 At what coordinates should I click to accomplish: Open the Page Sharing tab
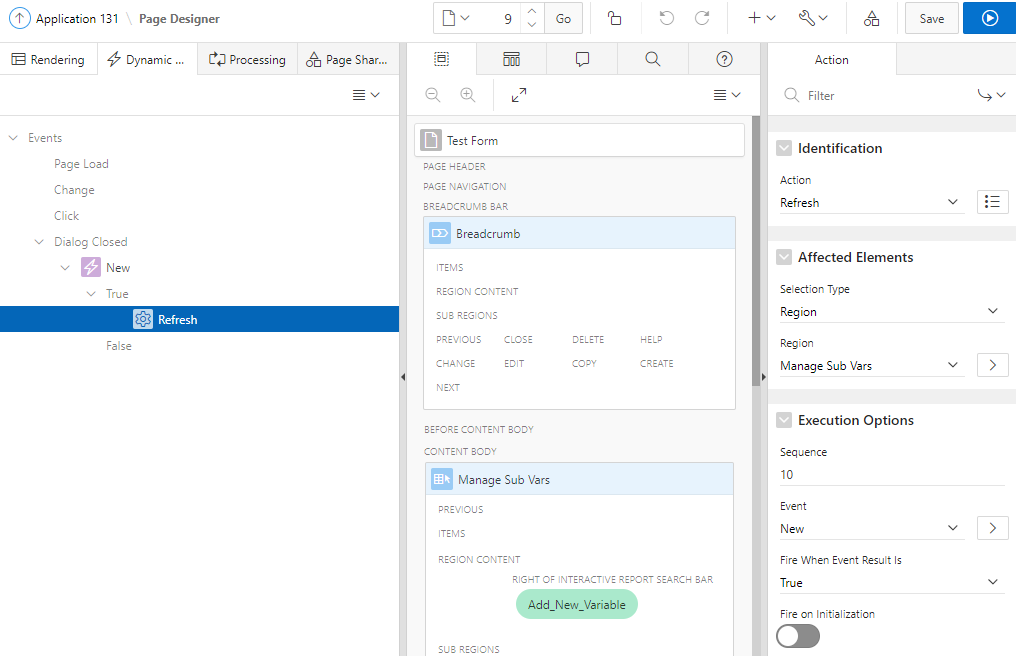pyautogui.click(x=347, y=59)
